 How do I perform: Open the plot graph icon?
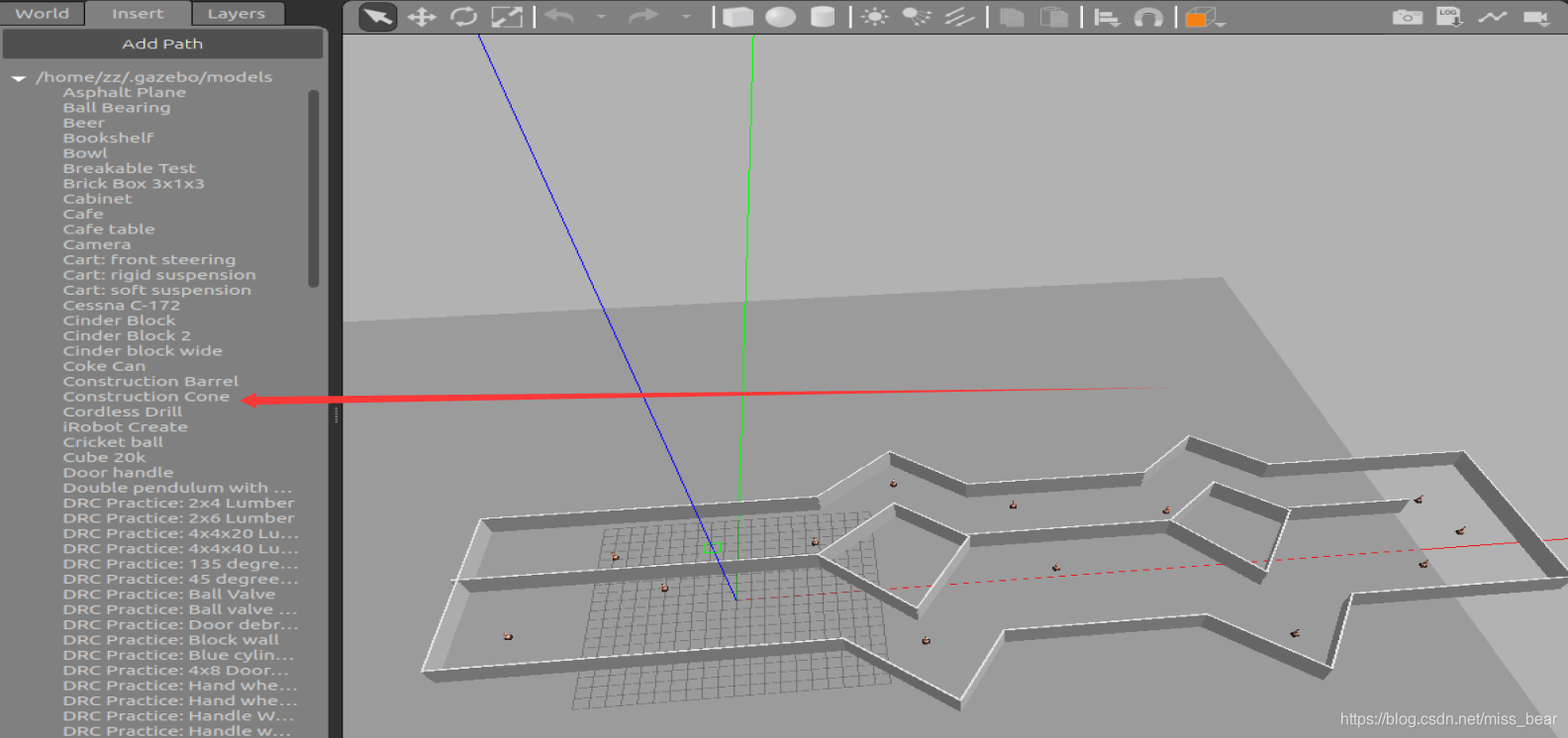[x=1493, y=17]
